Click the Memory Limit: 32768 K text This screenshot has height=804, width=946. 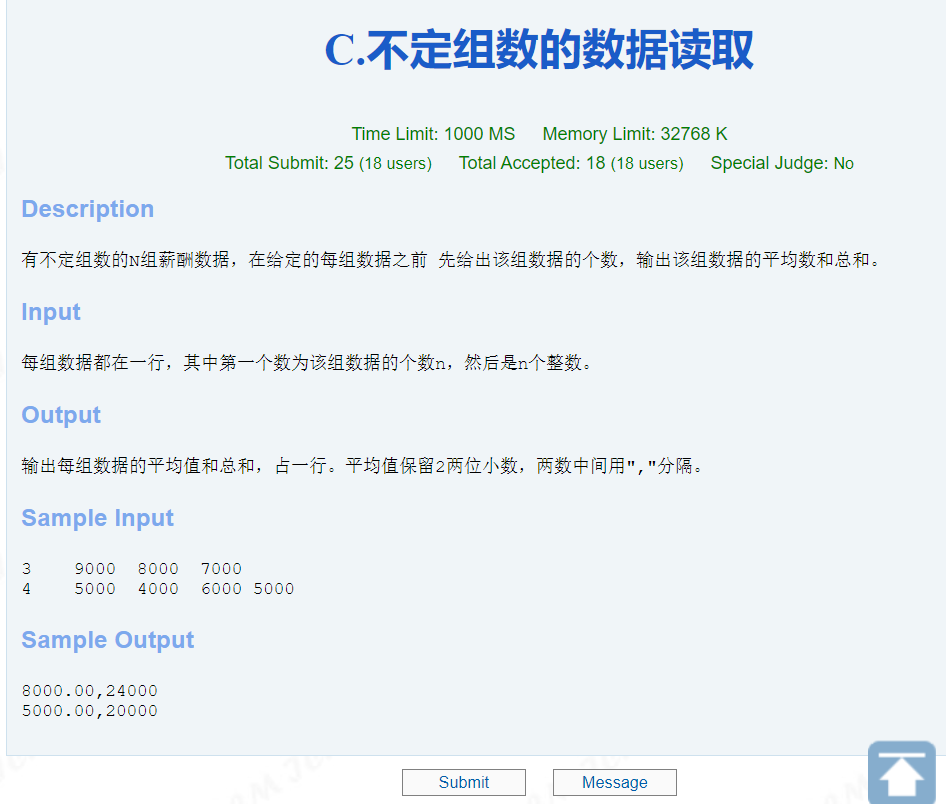pyautogui.click(x=635, y=134)
